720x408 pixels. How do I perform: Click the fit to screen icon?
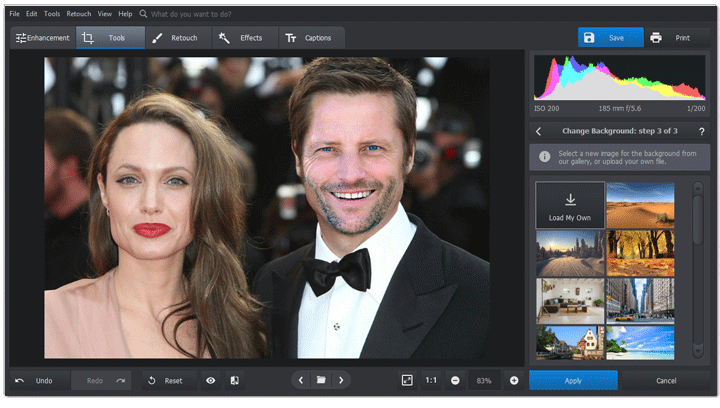(x=407, y=381)
